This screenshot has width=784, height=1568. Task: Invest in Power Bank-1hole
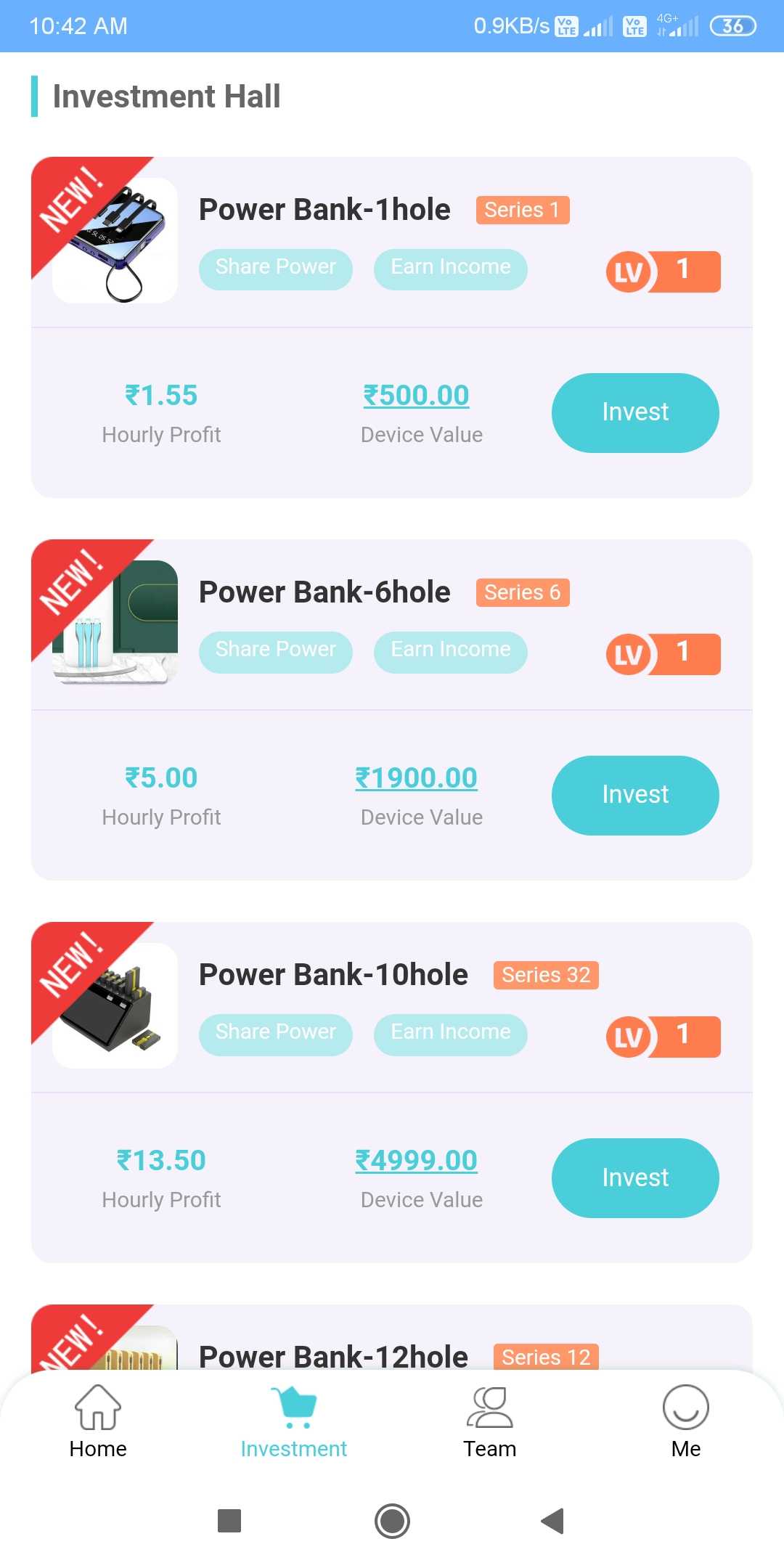click(x=635, y=412)
